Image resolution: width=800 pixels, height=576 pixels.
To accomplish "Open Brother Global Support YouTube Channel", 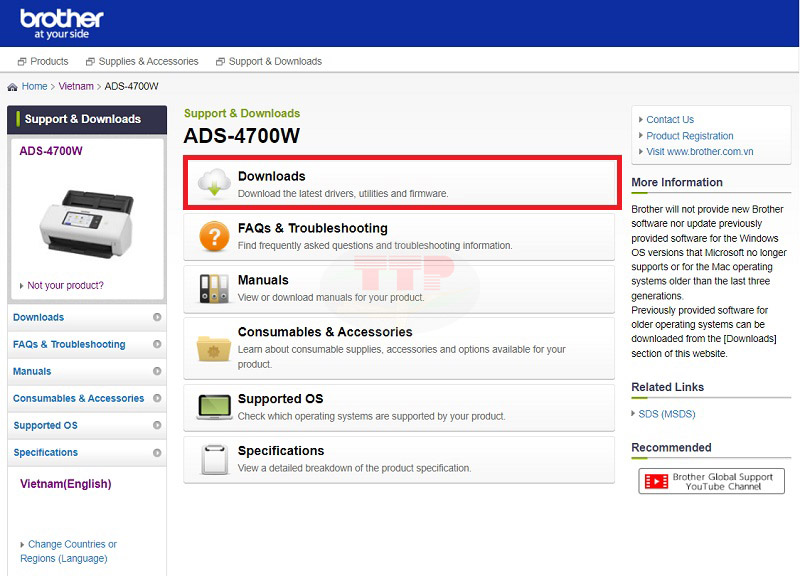I will click(x=711, y=481).
